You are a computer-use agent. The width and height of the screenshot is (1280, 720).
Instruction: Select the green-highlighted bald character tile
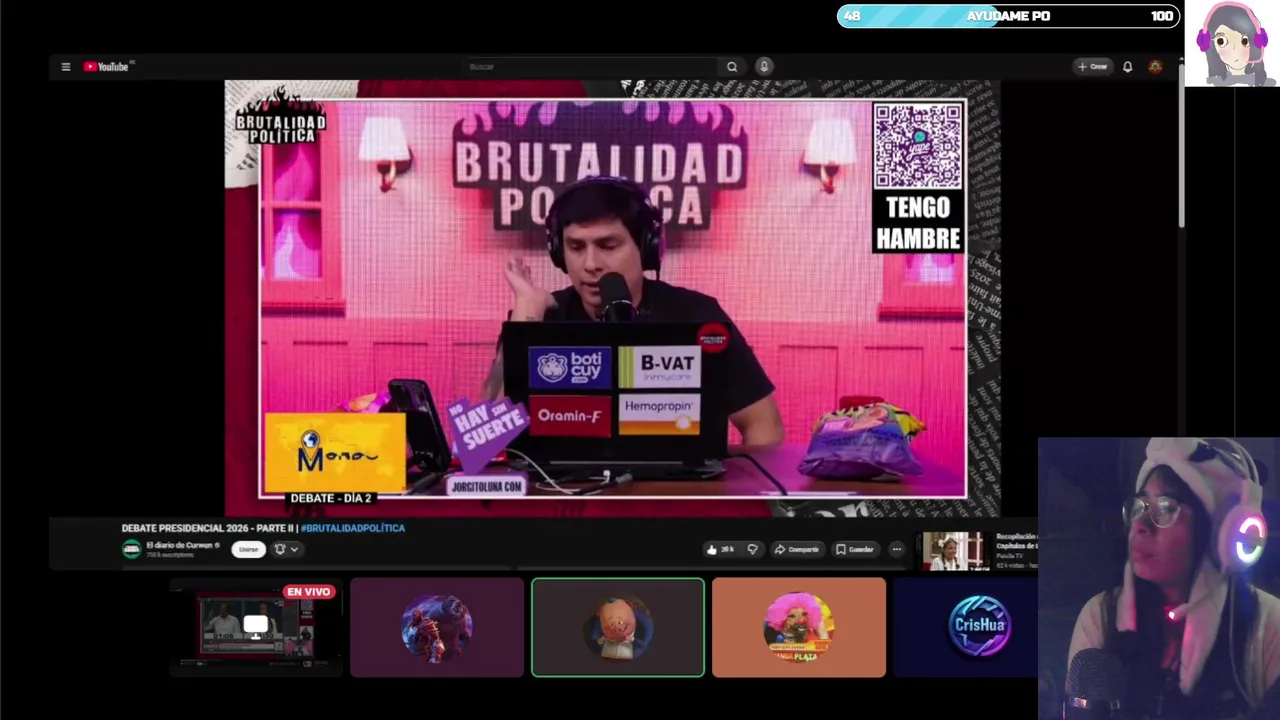618,627
